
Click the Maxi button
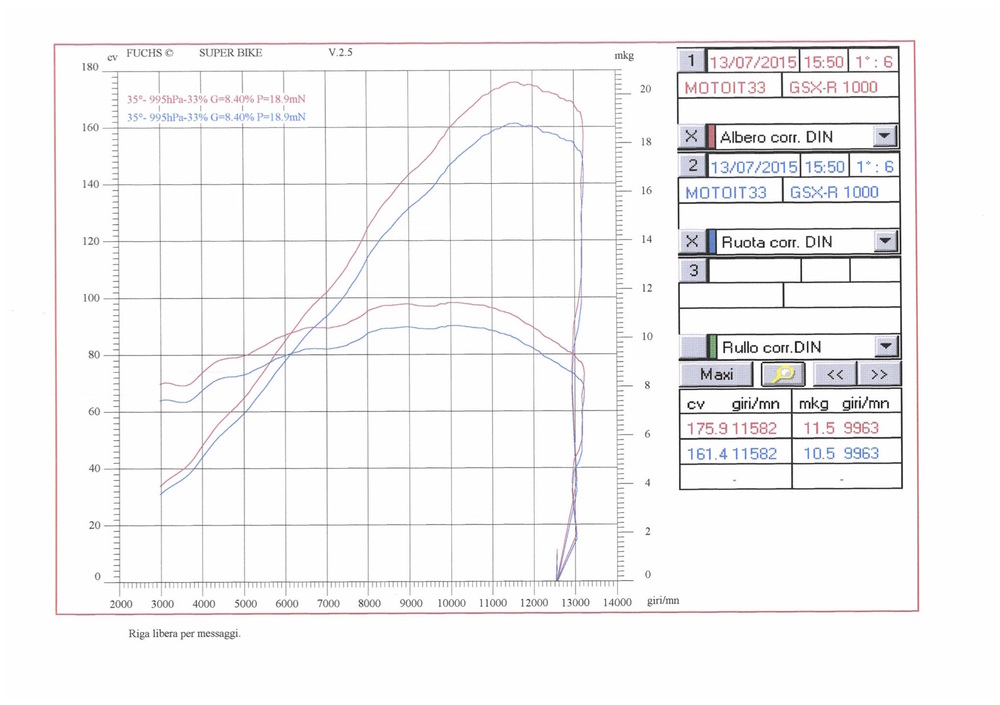[717, 374]
